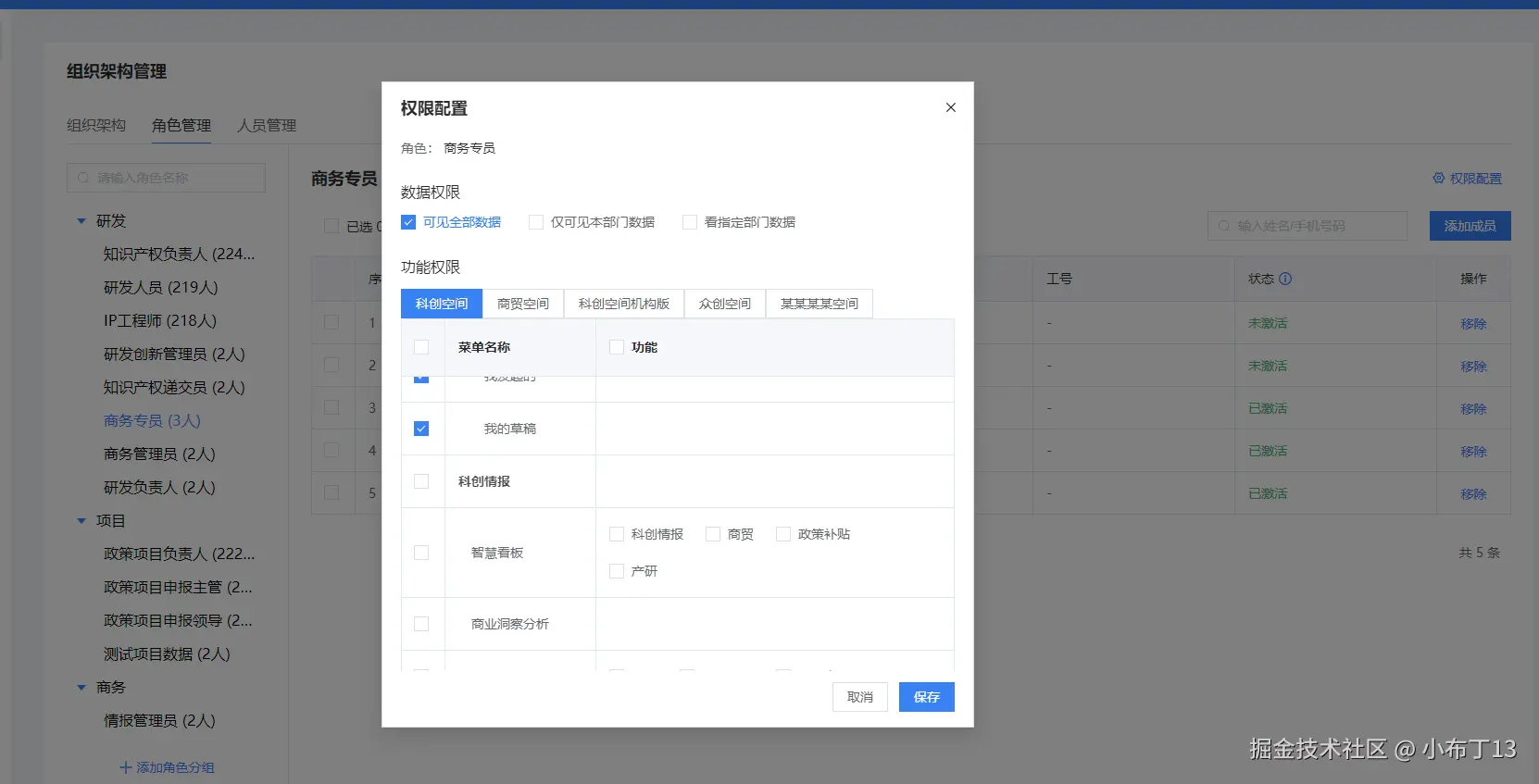The height and width of the screenshot is (784, 1539).
Task: Click 移除 for row 5
Action: click(1473, 494)
